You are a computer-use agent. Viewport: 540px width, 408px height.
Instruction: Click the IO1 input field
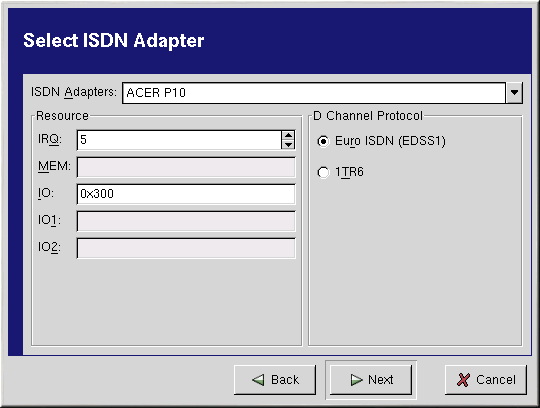(186, 221)
